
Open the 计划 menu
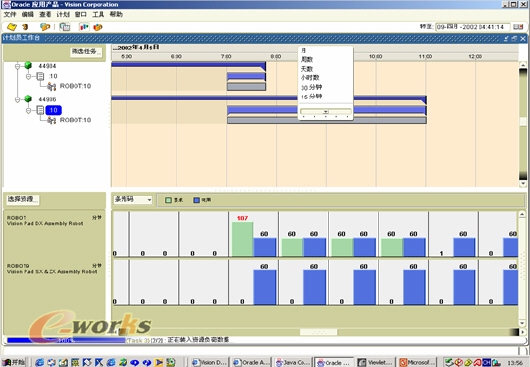tap(63, 14)
